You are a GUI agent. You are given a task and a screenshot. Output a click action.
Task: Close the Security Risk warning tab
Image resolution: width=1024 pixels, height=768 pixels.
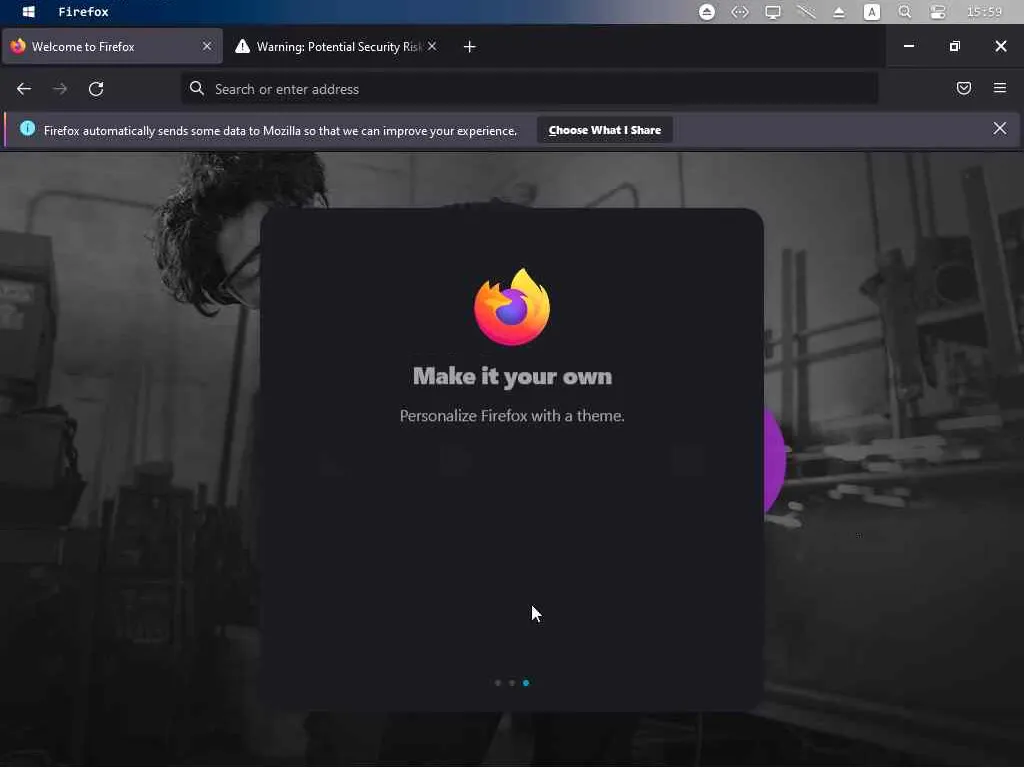[432, 46]
